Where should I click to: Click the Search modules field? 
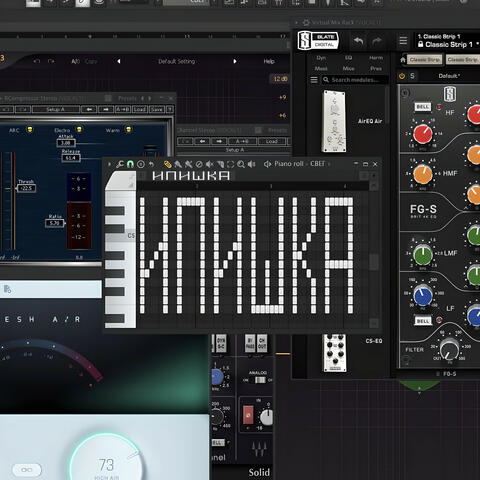click(x=355, y=80)
